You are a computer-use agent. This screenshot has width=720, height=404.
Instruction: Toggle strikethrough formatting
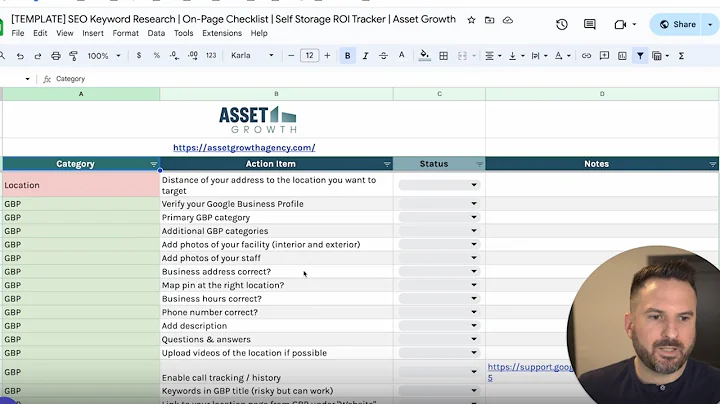(383, 56)
